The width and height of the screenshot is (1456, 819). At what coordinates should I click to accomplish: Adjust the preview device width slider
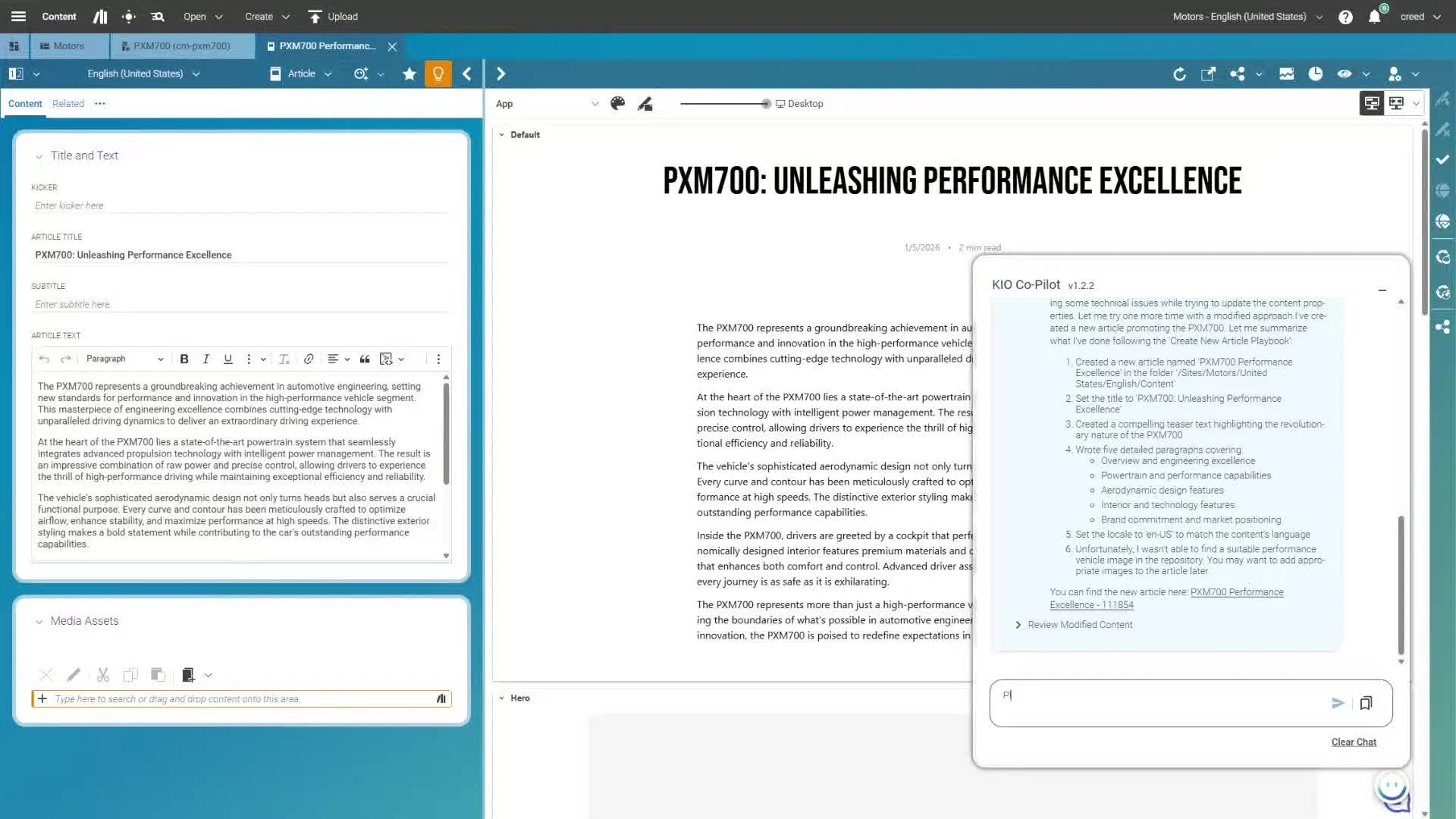pos(766,104)
